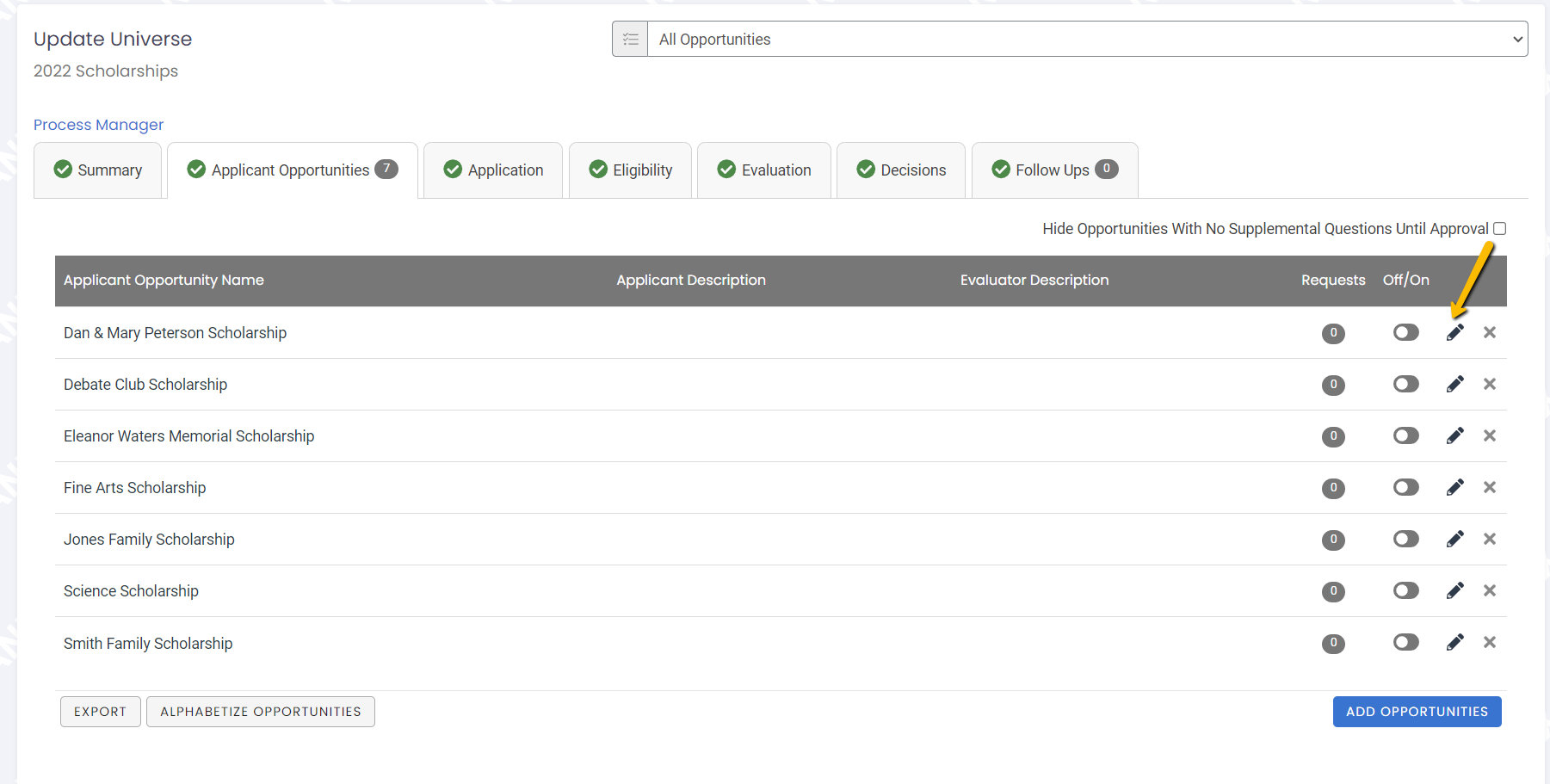
Task: Click the Off/On column header
Action: pyautogui.click(x=1406, y=281)
